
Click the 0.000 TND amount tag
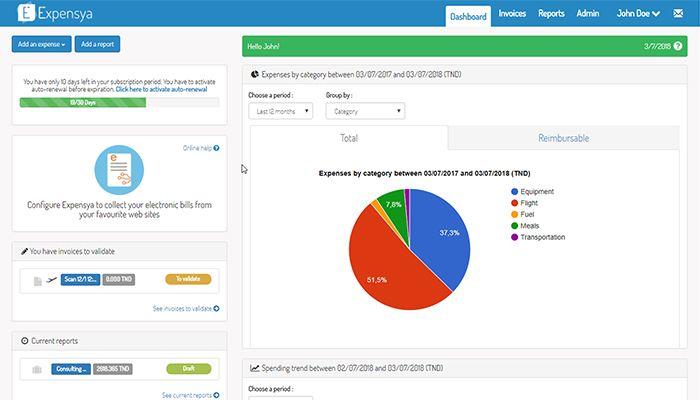pyautogui.click(x=119, y=279)
